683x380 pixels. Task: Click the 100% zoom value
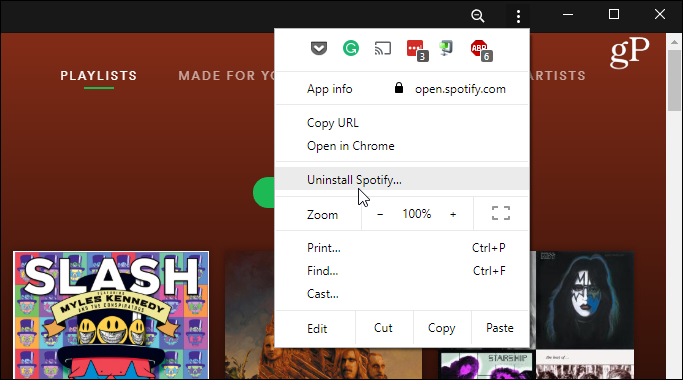(416, 214)
